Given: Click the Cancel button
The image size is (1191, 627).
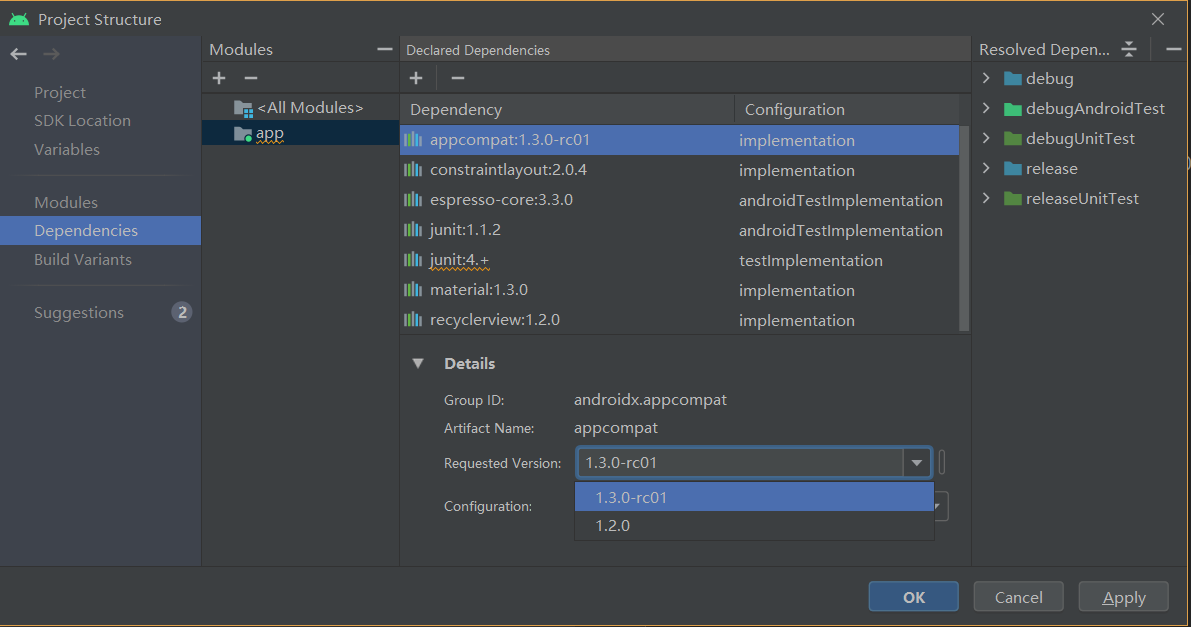Looking at the screenshot, I should tap(1019, 597).
